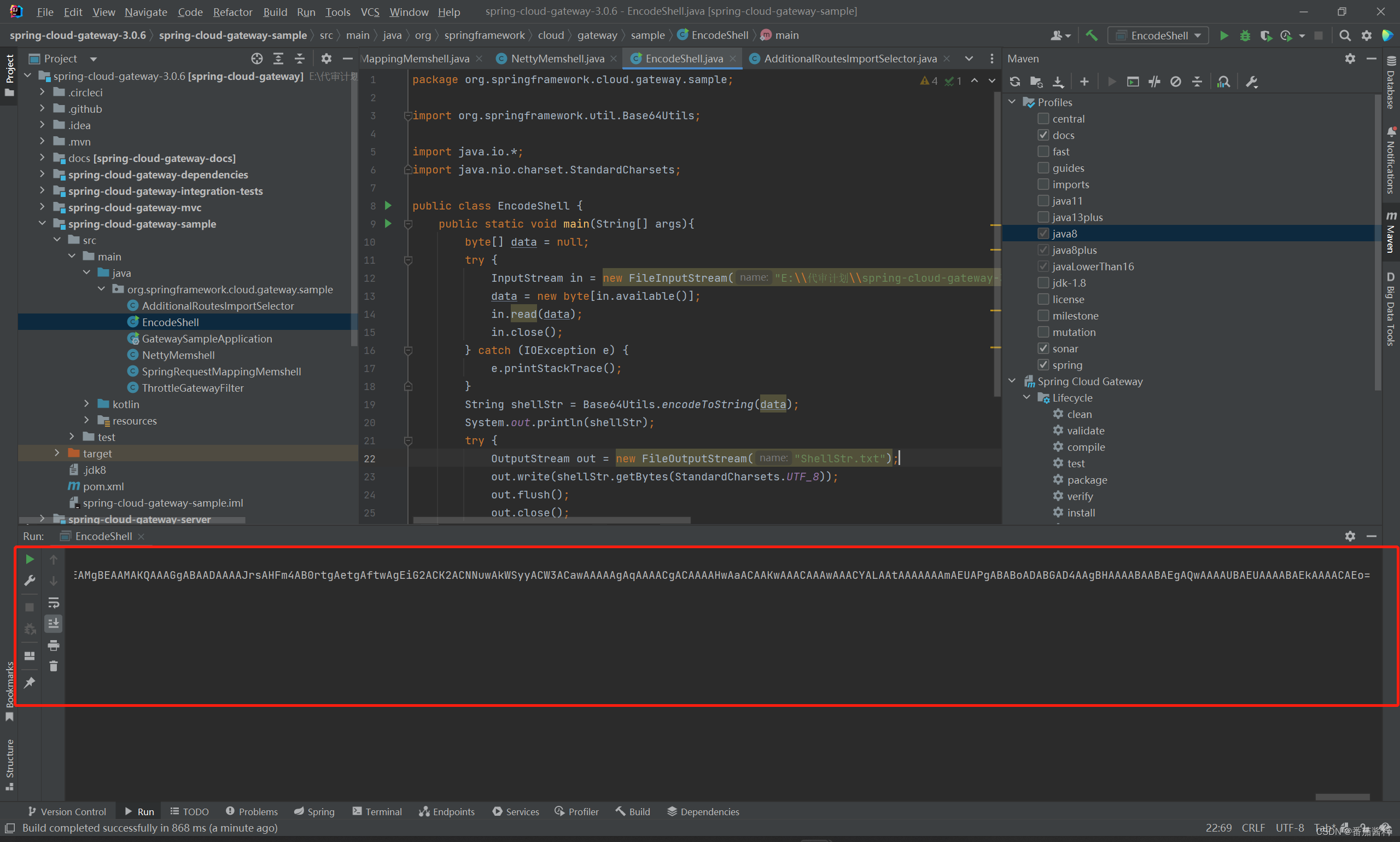Open Search Everywhere with the magnifier icon

point(1344,36)
